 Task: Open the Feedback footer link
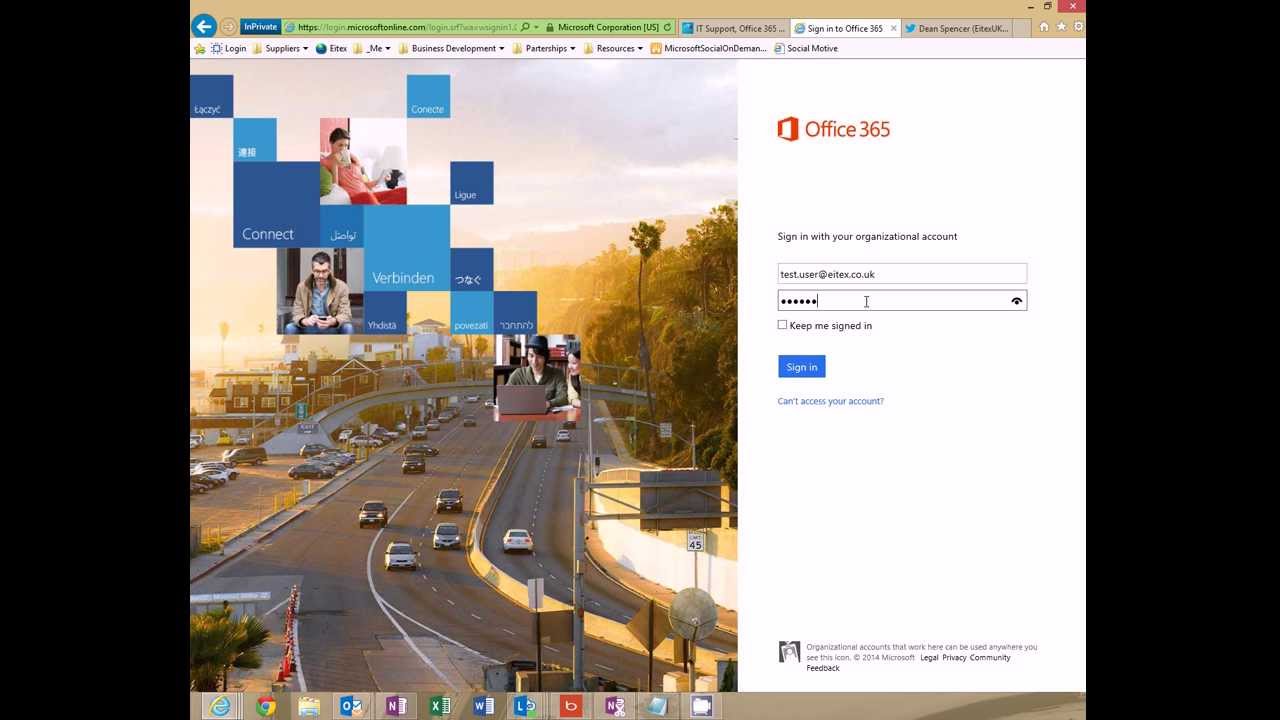tap(823, 668)
